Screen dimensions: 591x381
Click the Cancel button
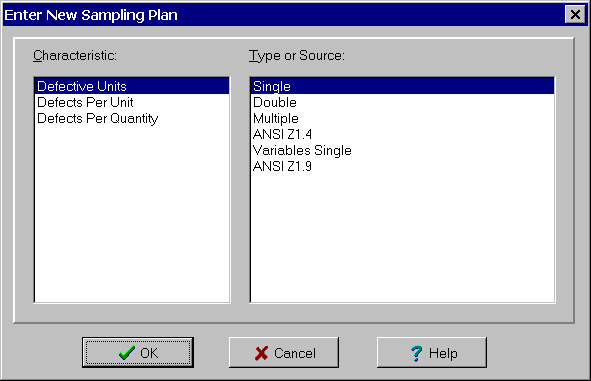coord(284,353)
